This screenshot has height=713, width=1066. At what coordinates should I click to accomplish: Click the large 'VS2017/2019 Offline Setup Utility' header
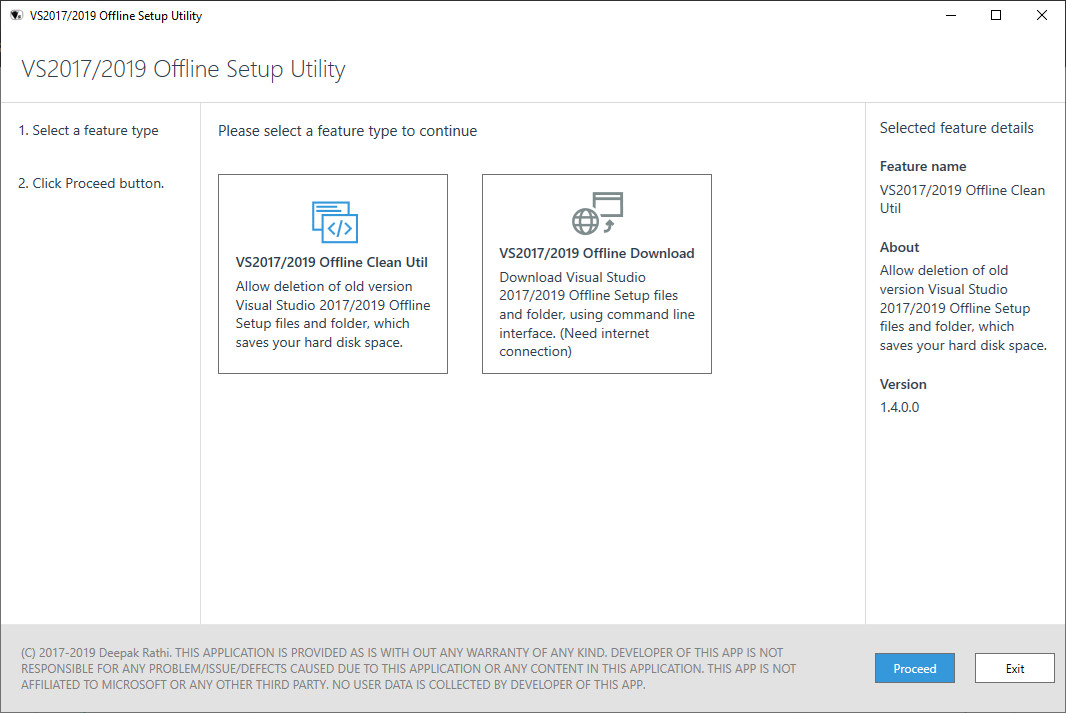[183, 69]
